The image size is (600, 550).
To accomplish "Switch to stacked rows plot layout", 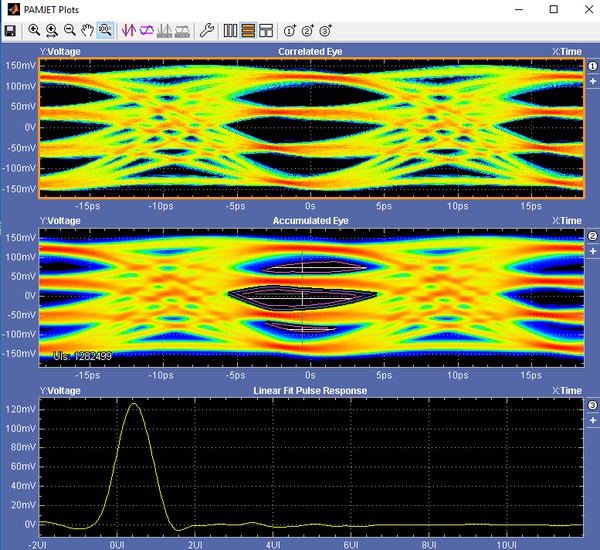I will (x=249, y=31).
